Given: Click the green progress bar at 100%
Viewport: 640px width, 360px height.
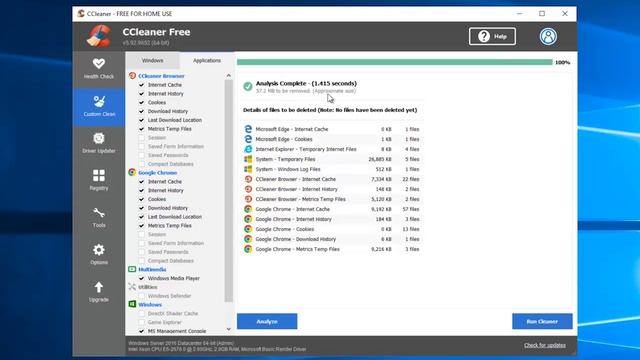Looking at the screenshot, I should (x=395, y=62).
